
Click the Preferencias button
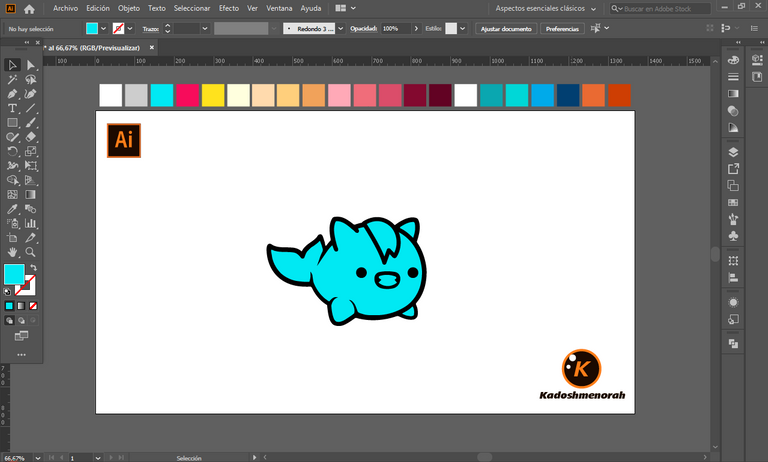coord(562,28)
